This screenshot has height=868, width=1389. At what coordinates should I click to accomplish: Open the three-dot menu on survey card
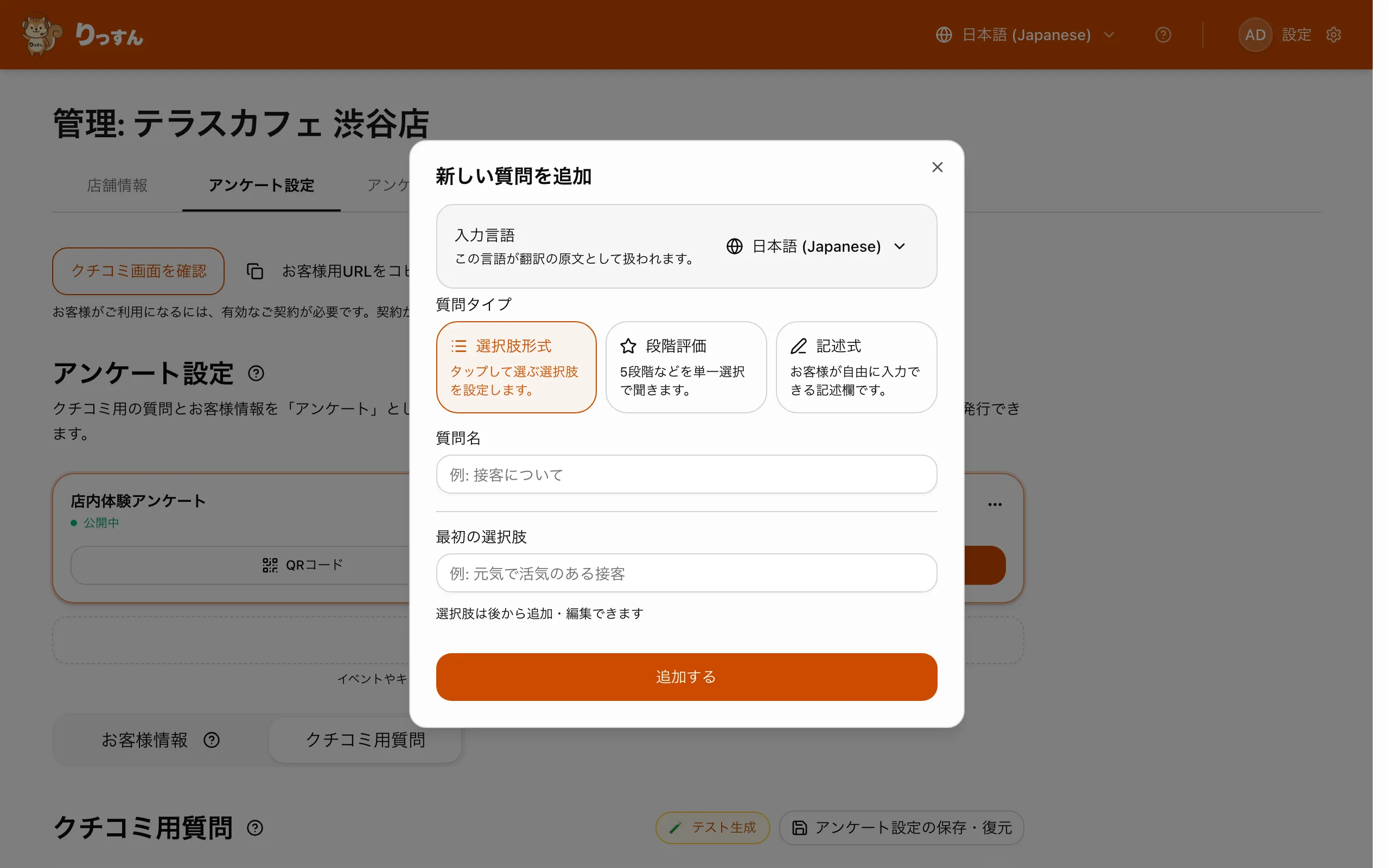tap(995, 504)
